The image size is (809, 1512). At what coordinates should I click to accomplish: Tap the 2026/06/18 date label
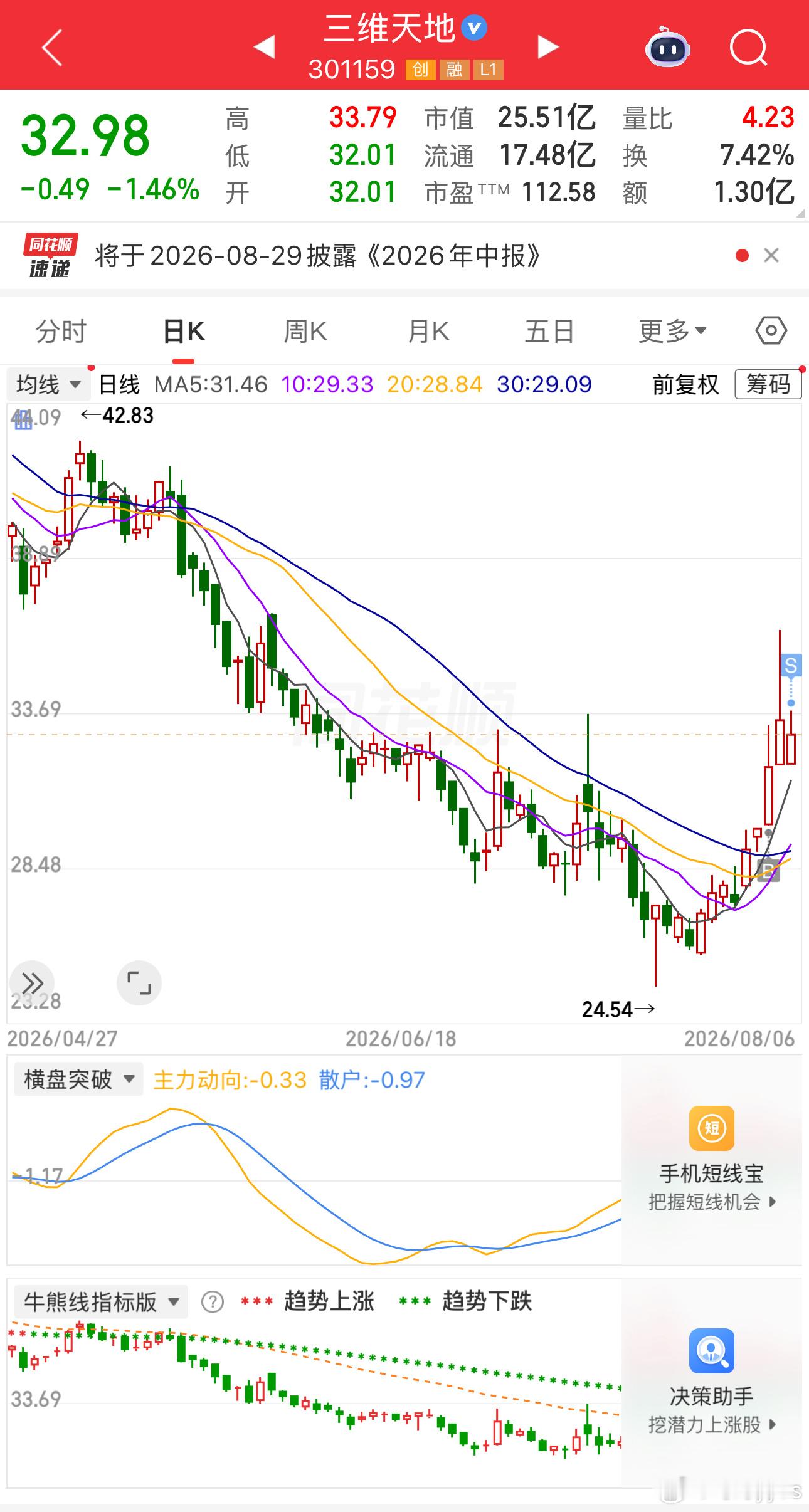tap(401, 1039)
